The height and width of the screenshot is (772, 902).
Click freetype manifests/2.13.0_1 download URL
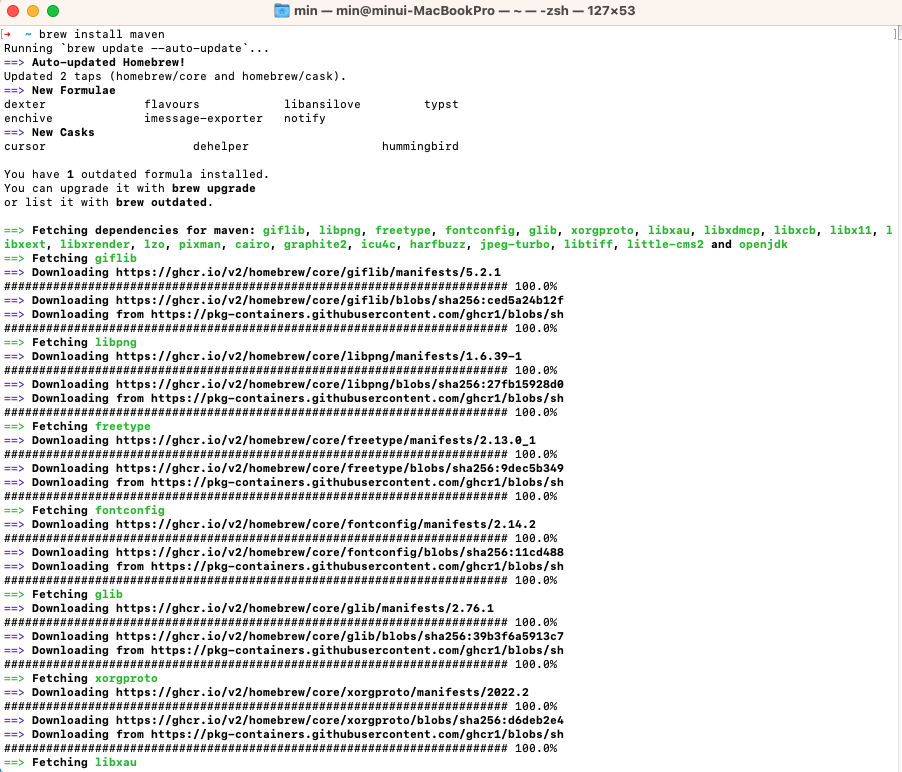(326, 440)
